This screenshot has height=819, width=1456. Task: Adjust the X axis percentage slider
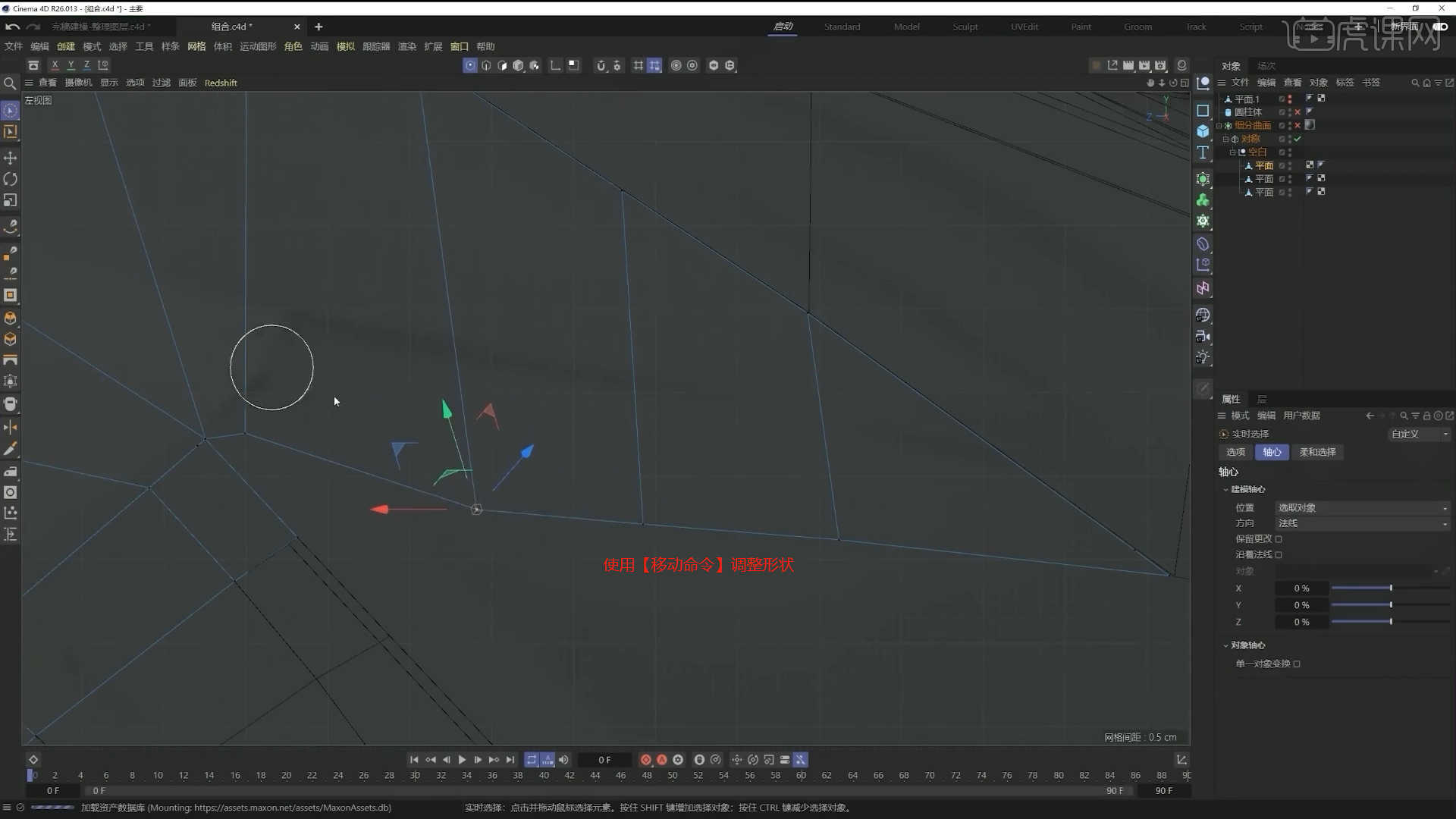point(1390,588)
